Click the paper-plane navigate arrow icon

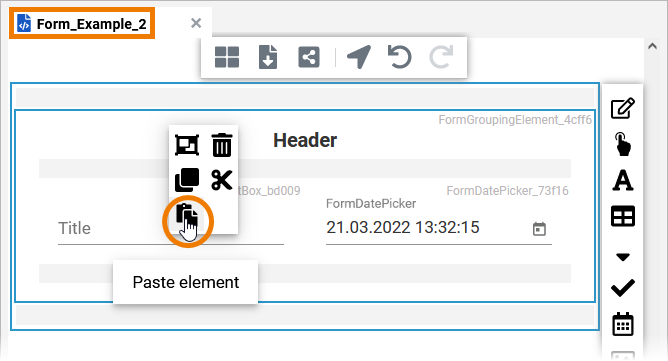click(x=359, y=57)
